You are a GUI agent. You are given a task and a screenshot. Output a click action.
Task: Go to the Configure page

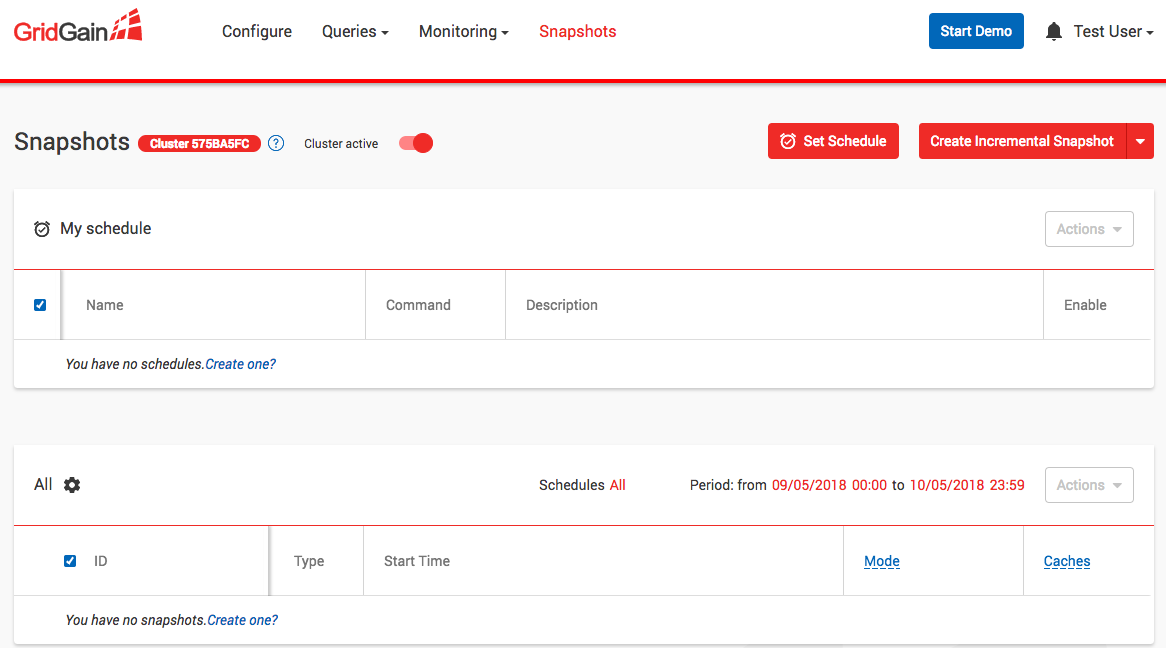click(x=257, y=32)
